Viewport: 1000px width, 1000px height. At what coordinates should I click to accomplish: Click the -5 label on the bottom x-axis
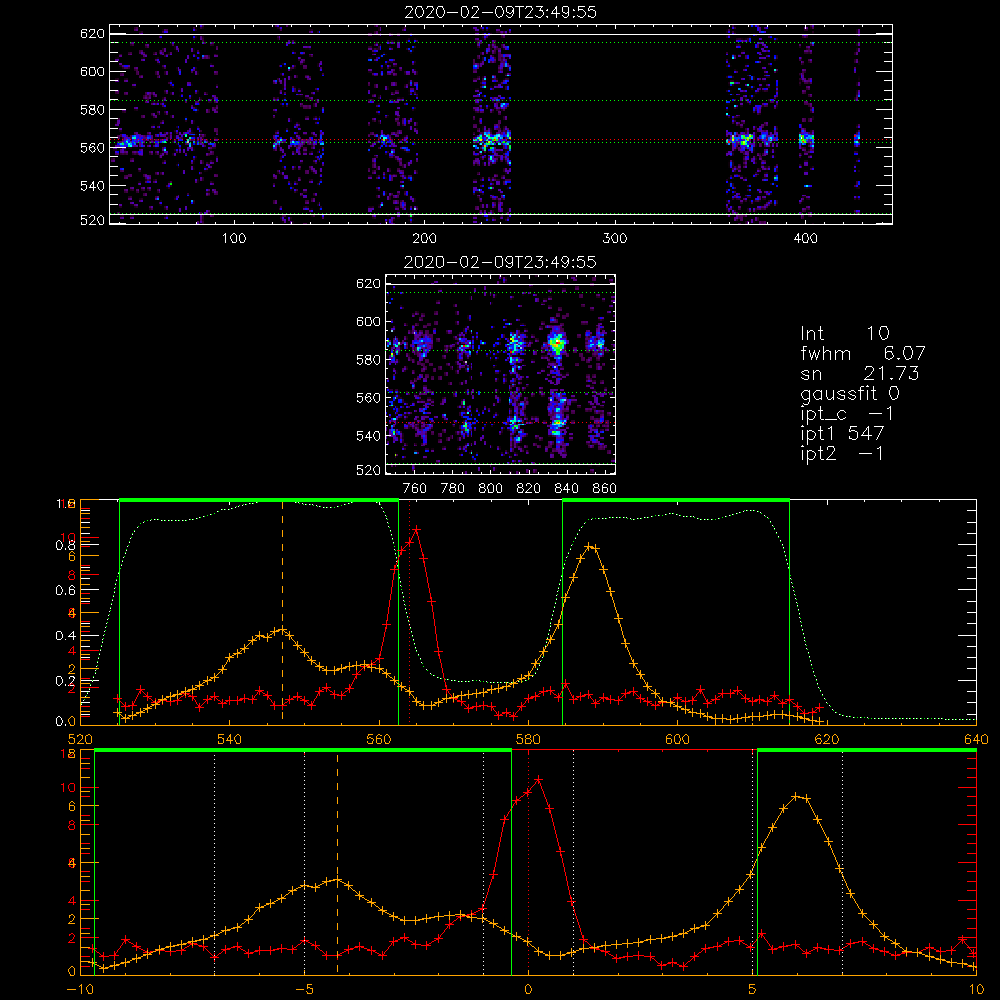coord(304,990)
